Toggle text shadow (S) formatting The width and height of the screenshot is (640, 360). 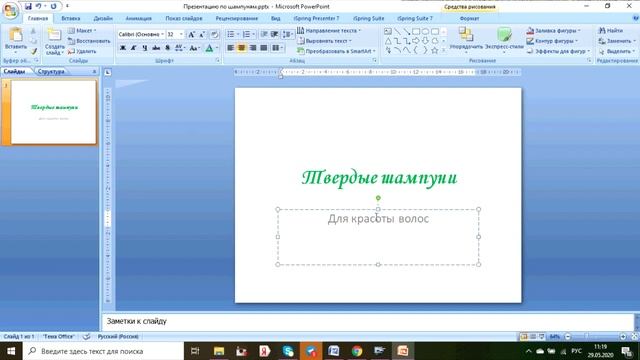[x=167, y=48]
